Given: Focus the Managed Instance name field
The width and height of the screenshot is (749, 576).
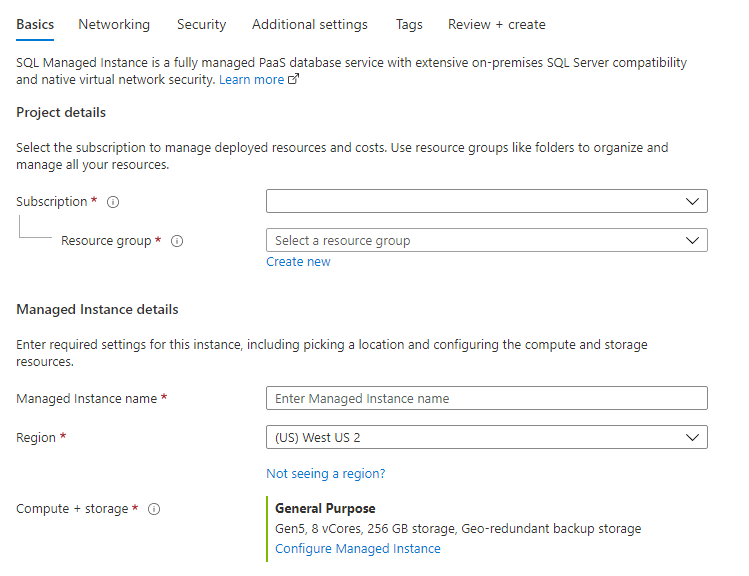Looking at the screenshot, I should [x=487, y=398].
